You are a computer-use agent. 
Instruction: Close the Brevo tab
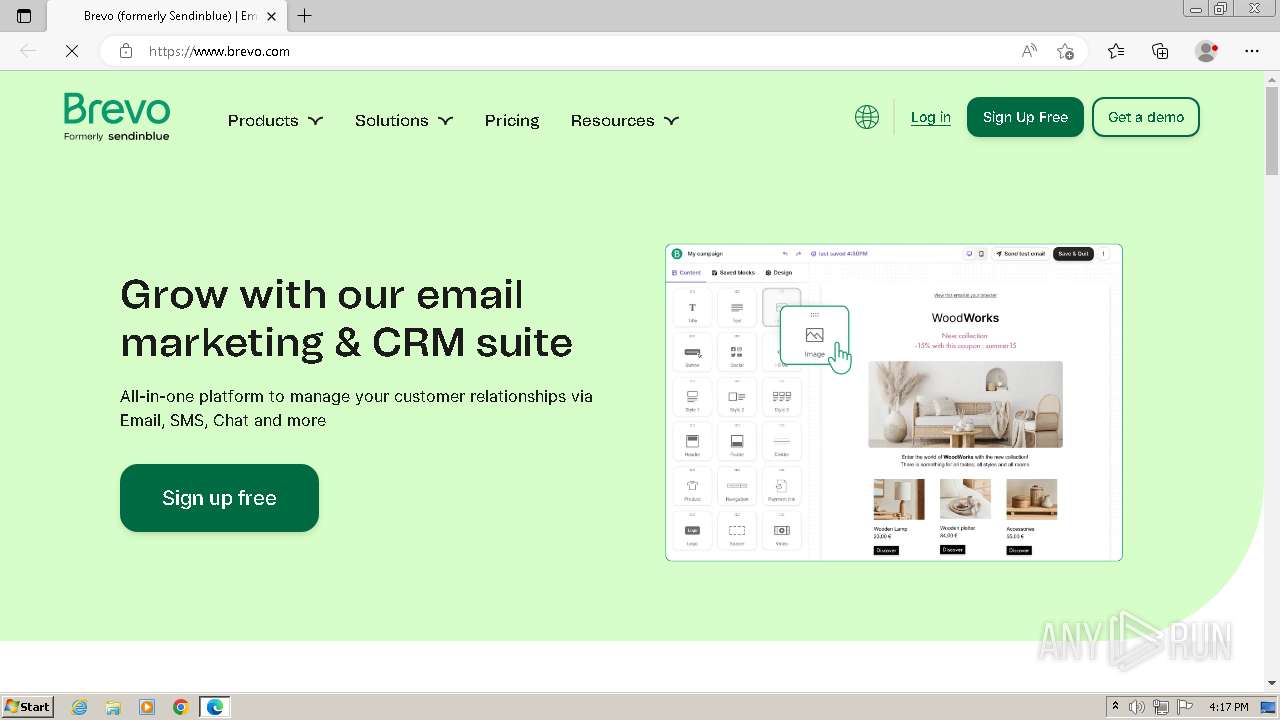(271, 16)
